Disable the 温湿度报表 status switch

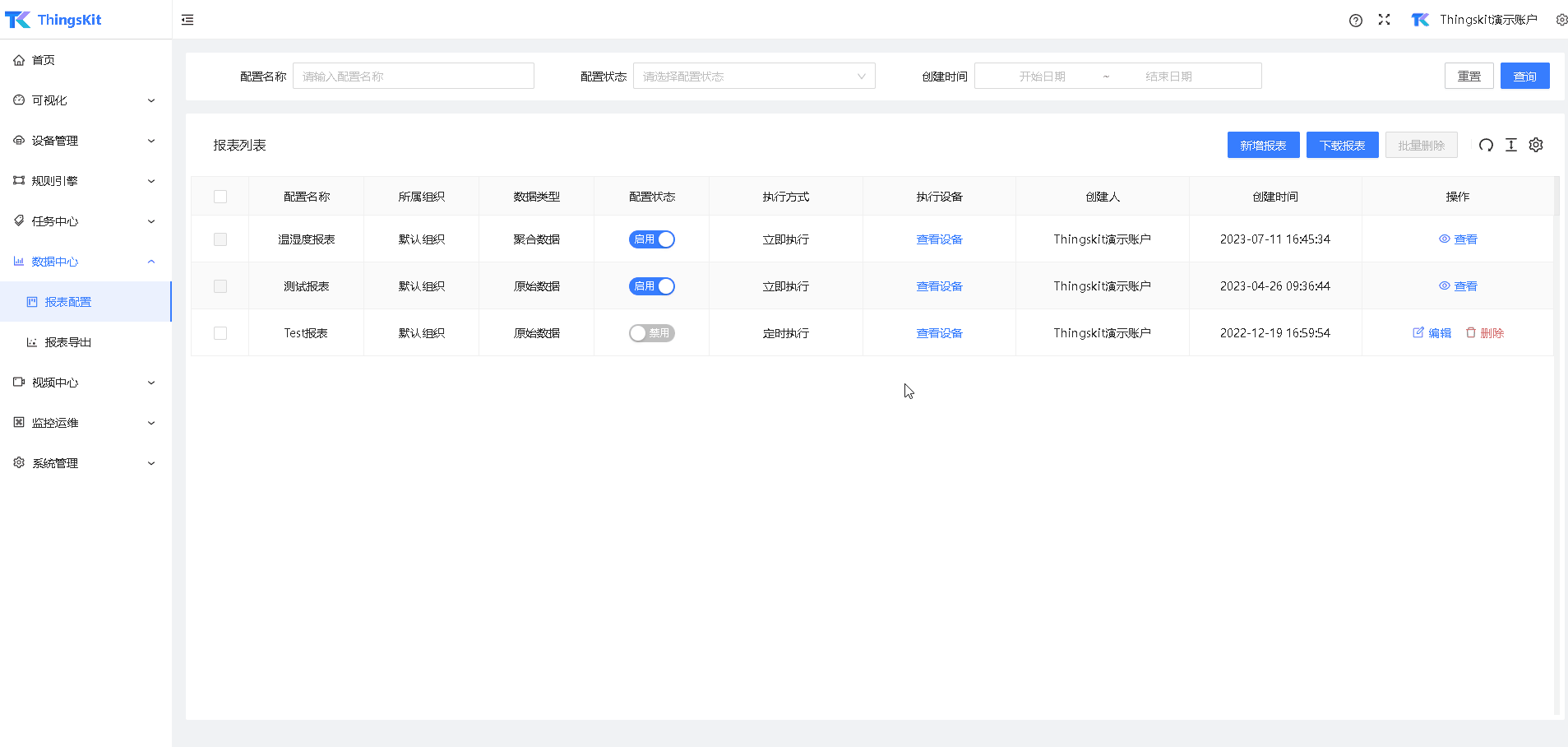click(x=651, y=239)
